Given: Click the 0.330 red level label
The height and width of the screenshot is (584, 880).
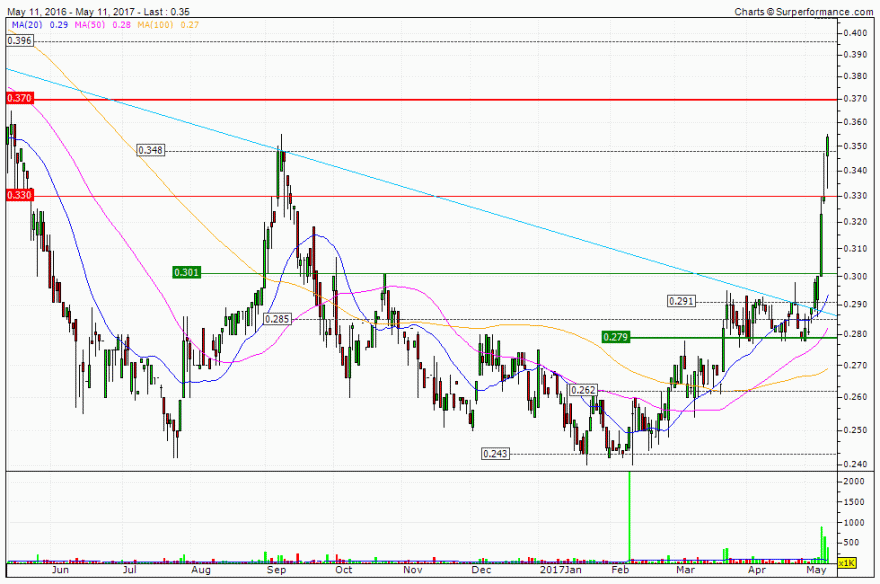Looking at the screenshot, I should [x=20, y=195].
